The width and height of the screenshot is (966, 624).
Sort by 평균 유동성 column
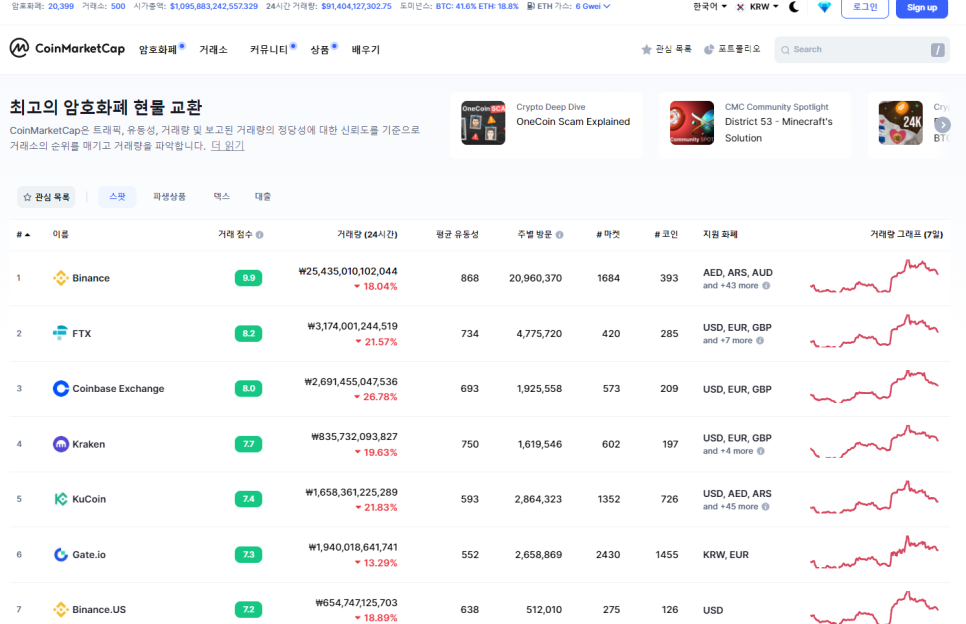pos(457,234)
